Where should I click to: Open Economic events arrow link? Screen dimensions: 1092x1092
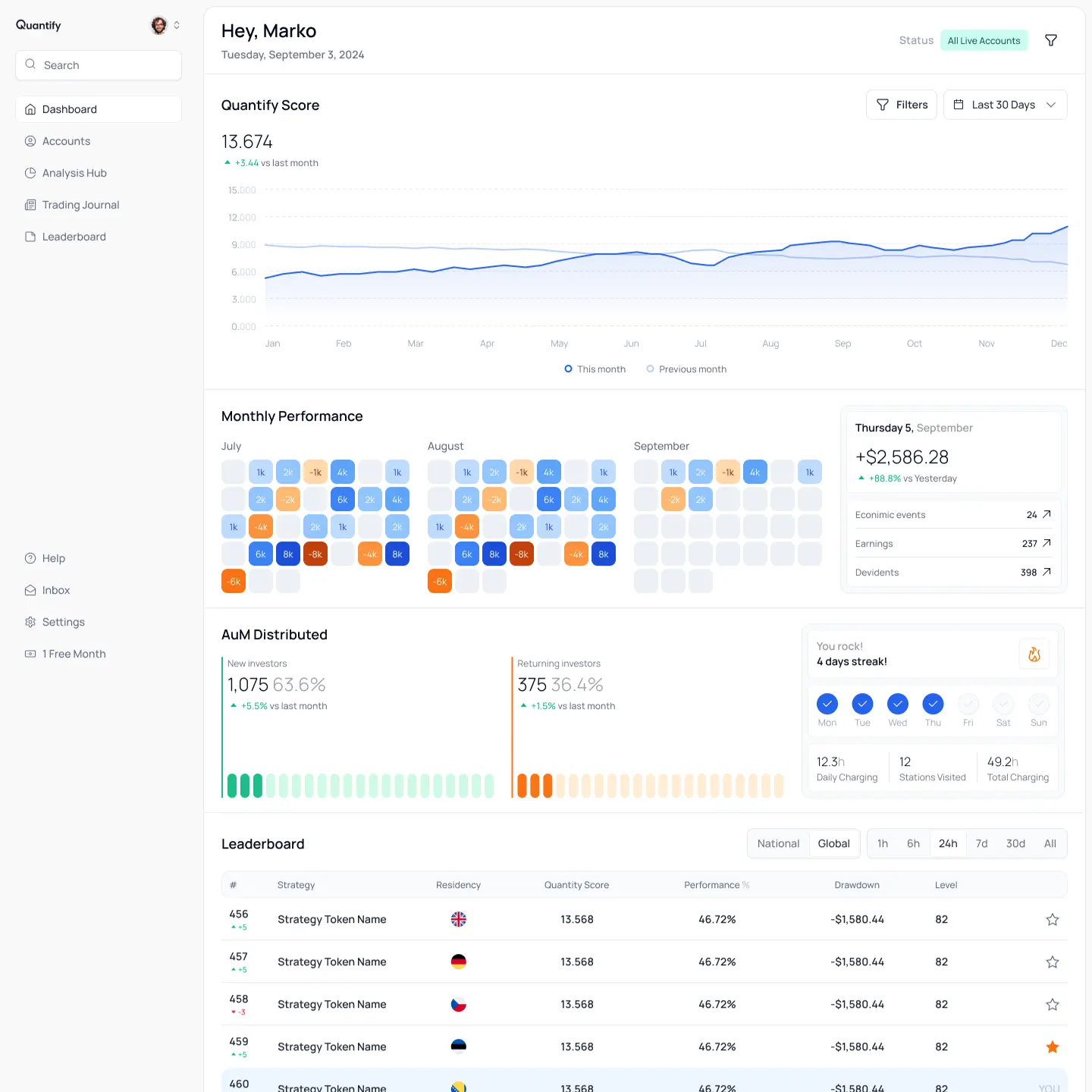(x=1046, y=515)
